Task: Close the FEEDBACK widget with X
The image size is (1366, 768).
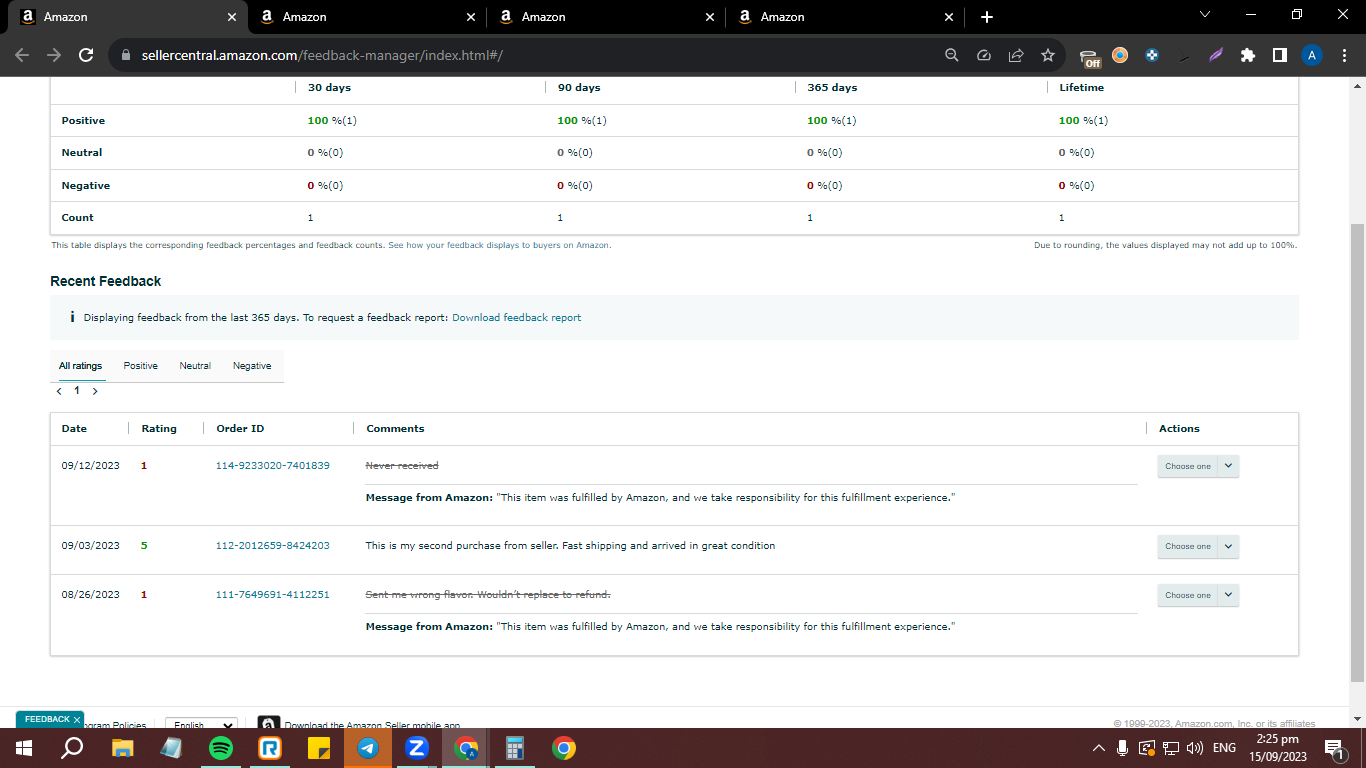Action: pos(77,719)
